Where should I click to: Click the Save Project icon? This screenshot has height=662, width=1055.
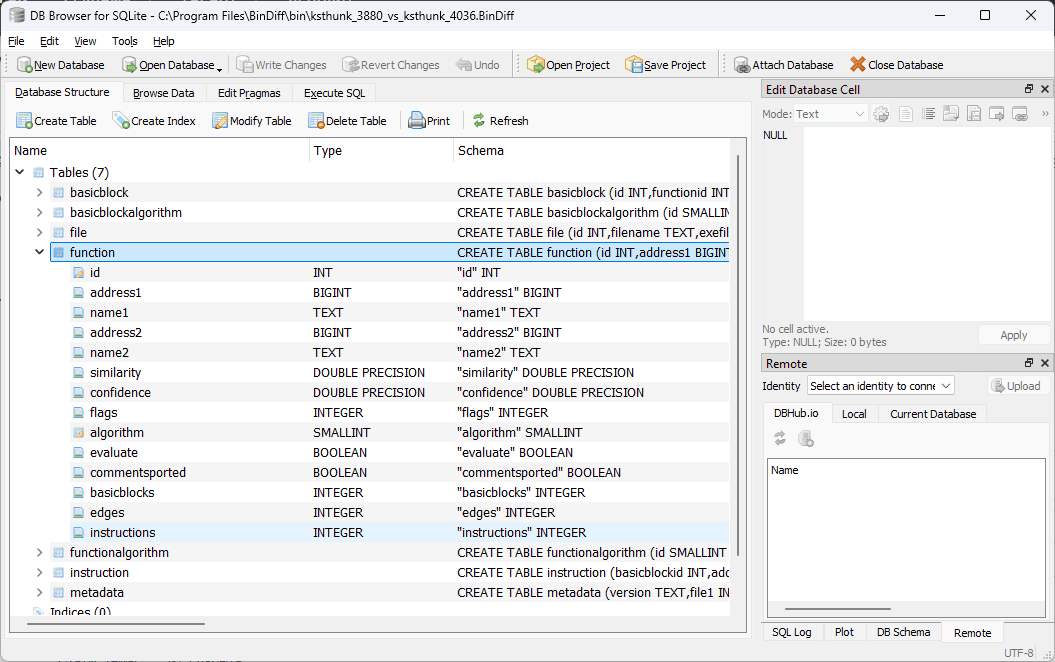634,65
